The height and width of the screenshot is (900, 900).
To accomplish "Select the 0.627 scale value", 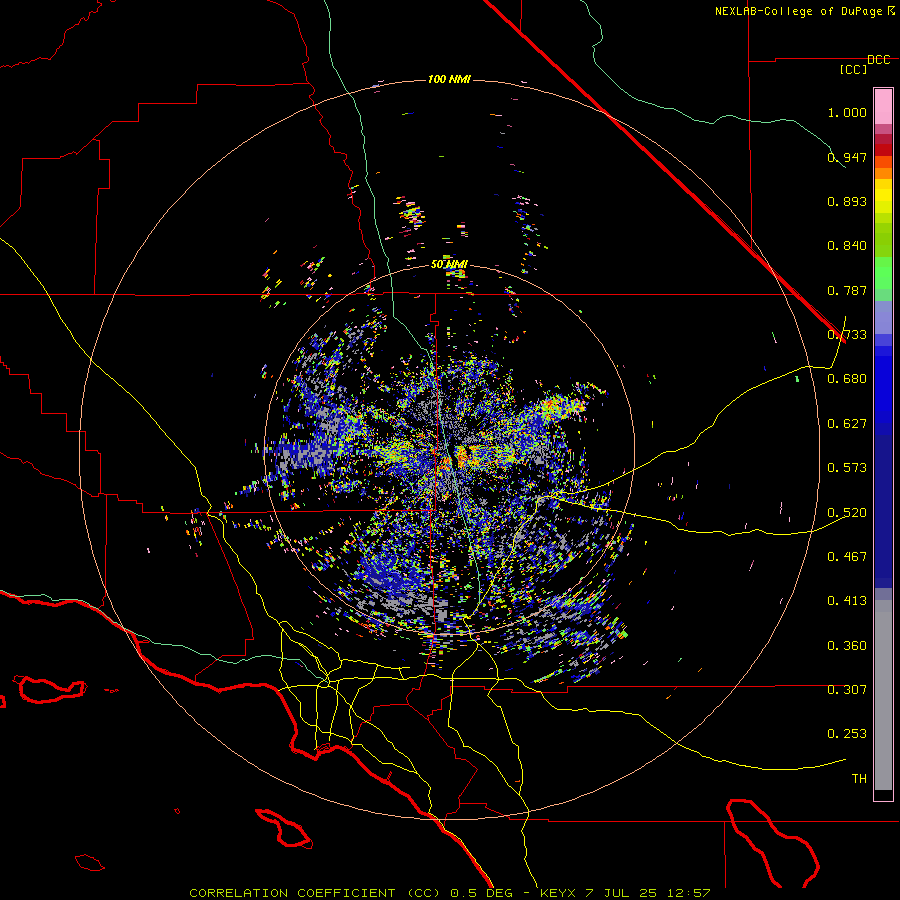I will (x=847, y=424).
